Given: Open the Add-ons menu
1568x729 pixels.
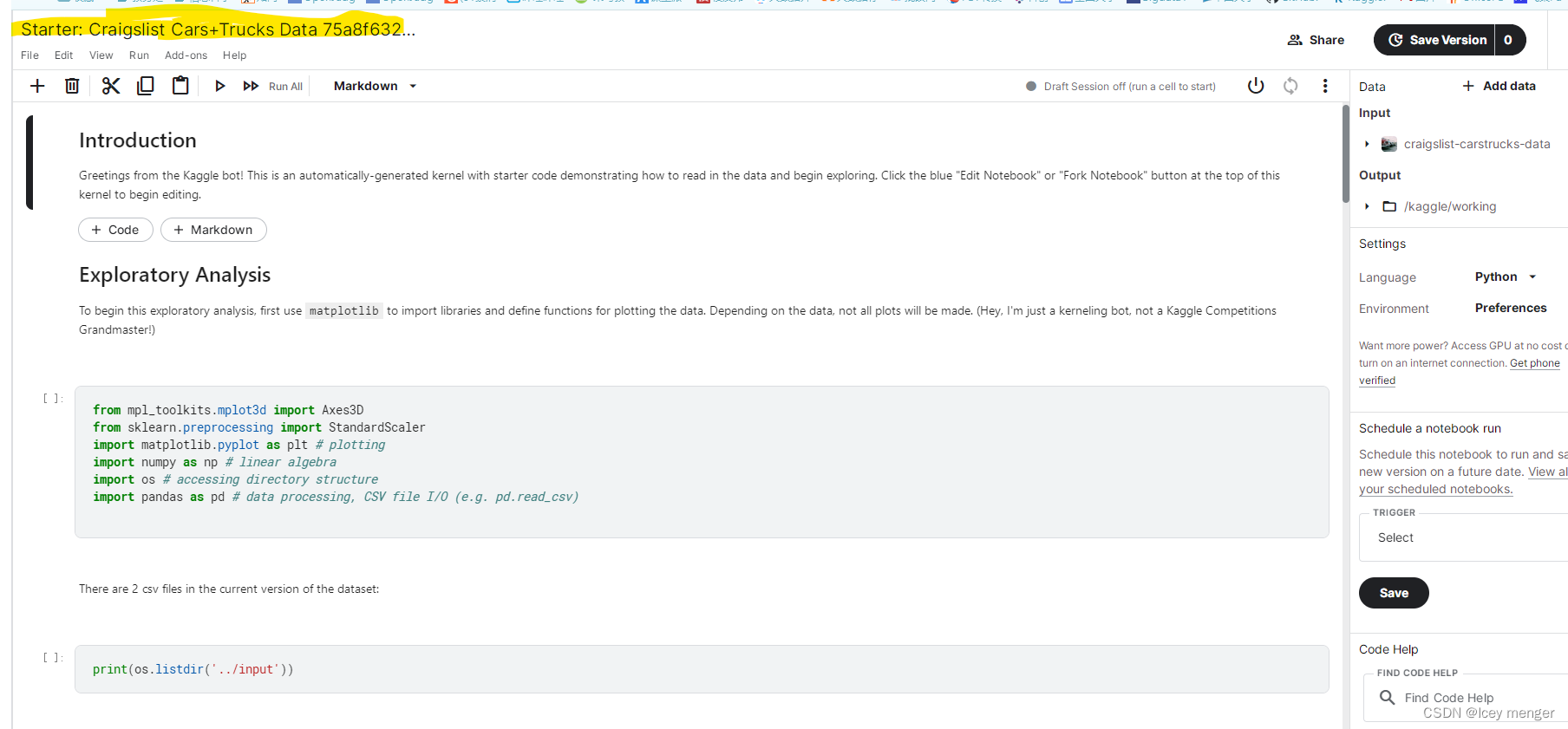Looking at the screenshot, I should click(186, 55).
